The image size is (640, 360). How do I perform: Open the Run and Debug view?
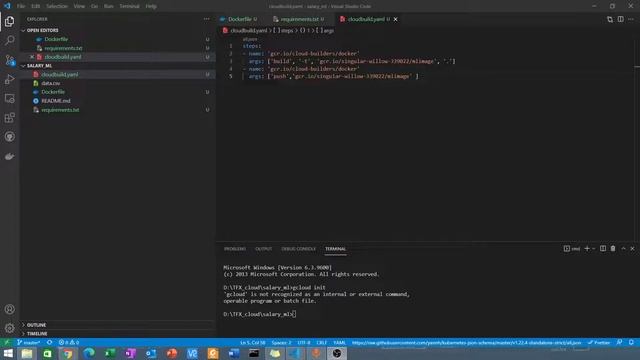click(x=9, y=79)
